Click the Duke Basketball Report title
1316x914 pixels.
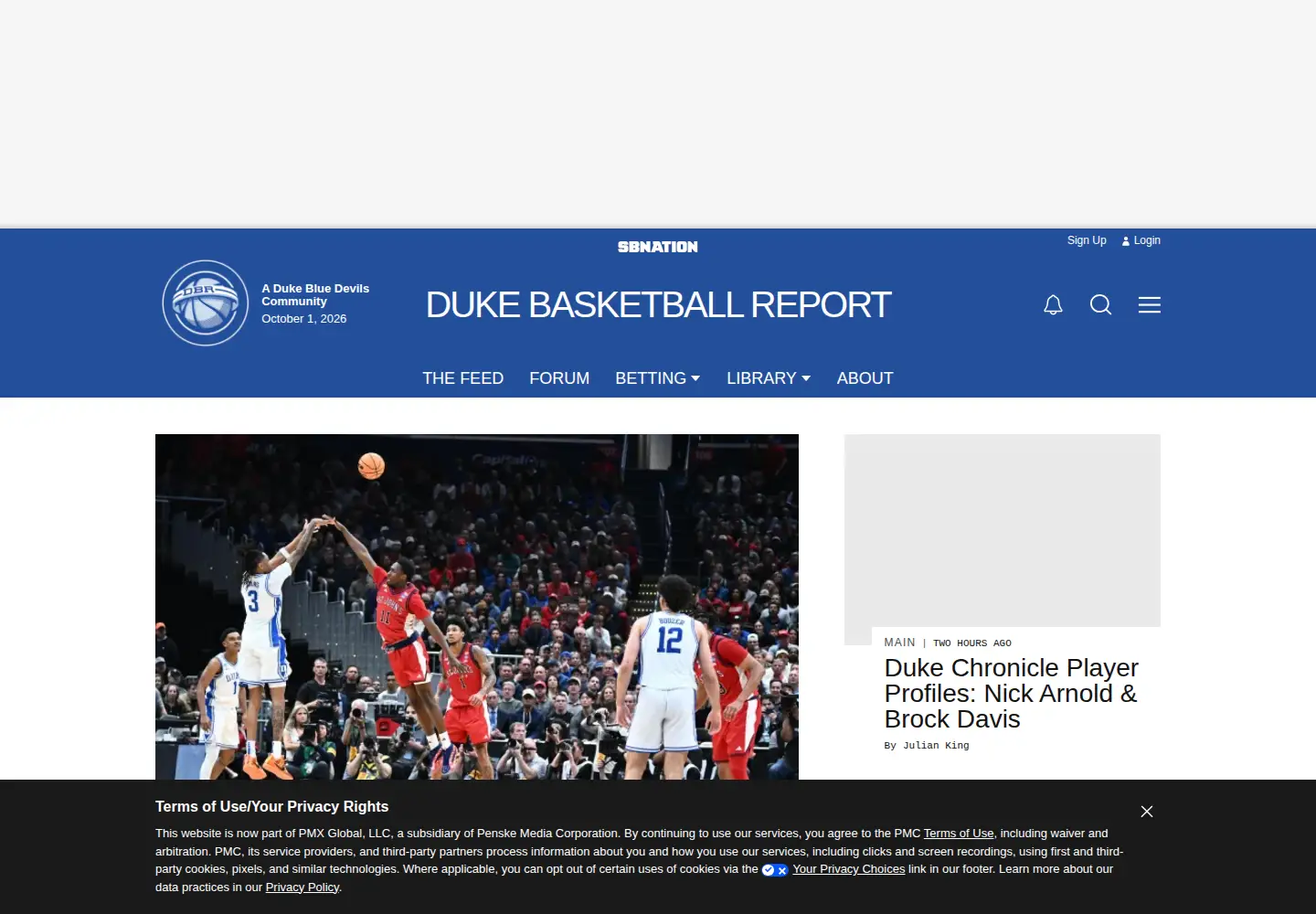coord(658,305)
